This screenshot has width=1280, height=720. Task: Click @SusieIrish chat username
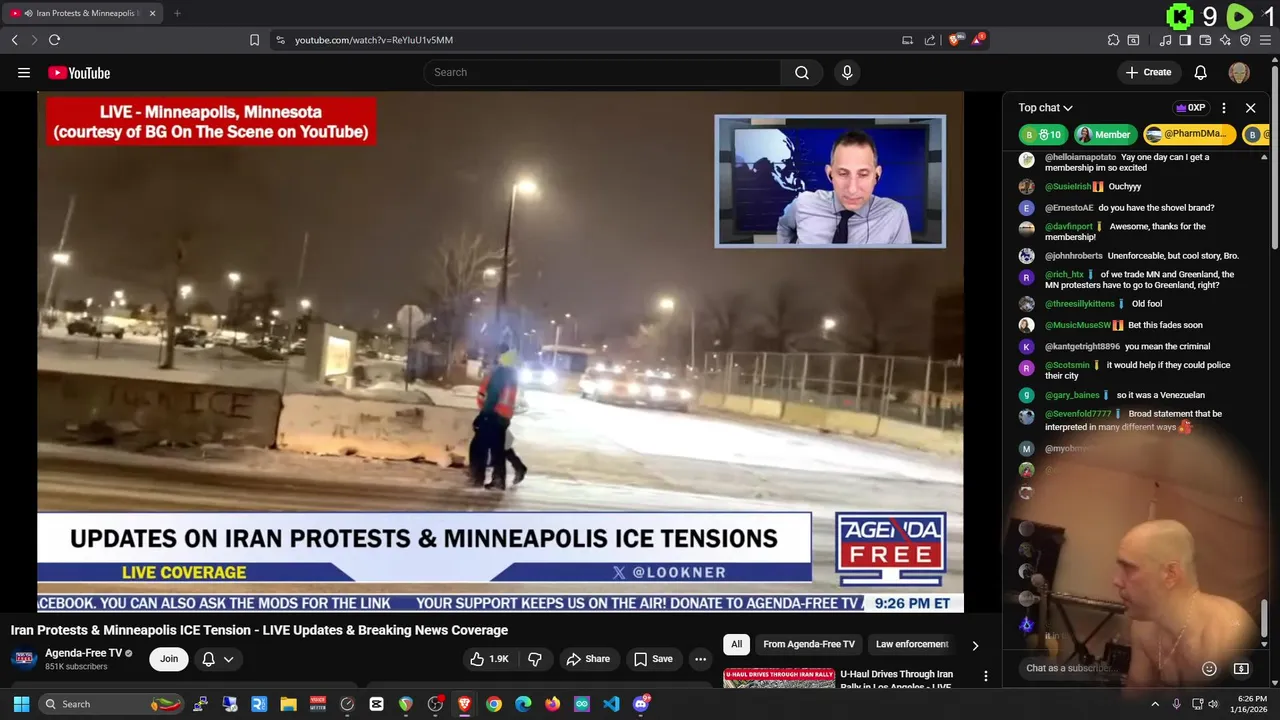point(1068,186)
